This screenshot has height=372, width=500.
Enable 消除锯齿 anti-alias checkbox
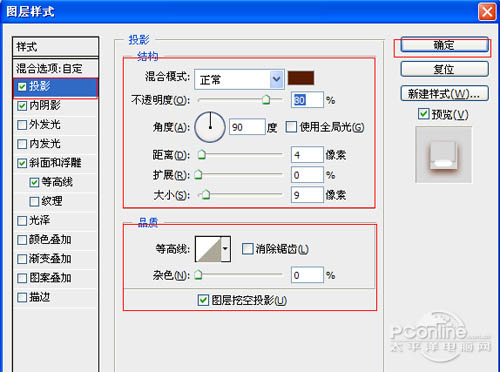[x=247, y=249]
